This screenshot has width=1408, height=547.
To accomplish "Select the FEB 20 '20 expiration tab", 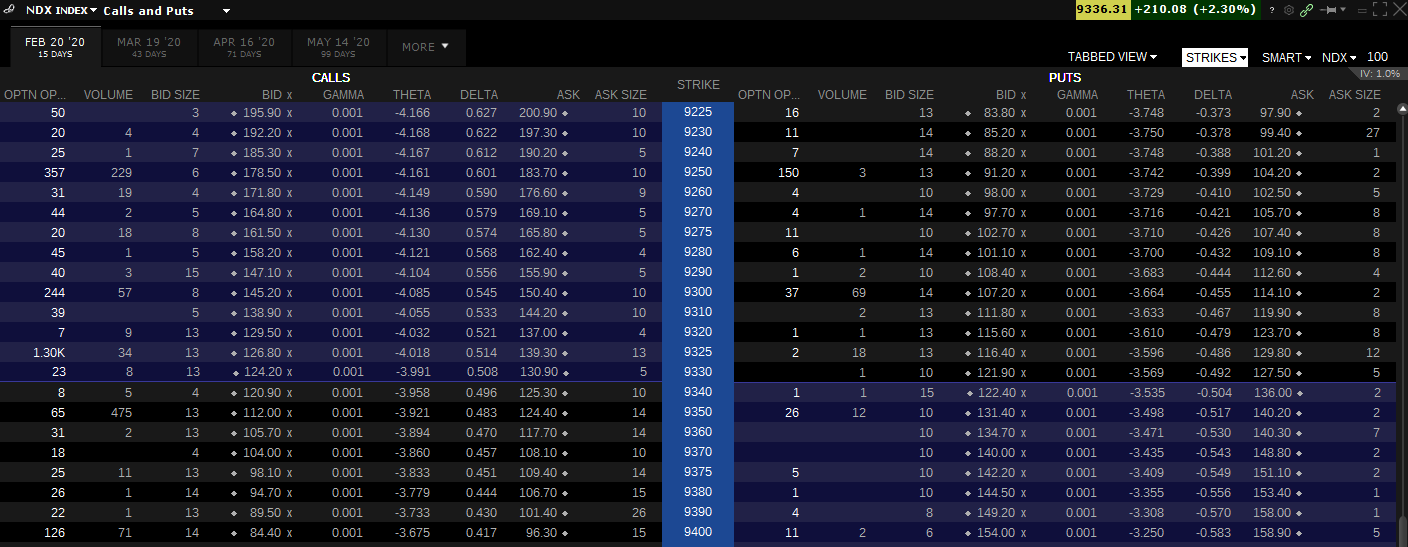I will [55, 47].
